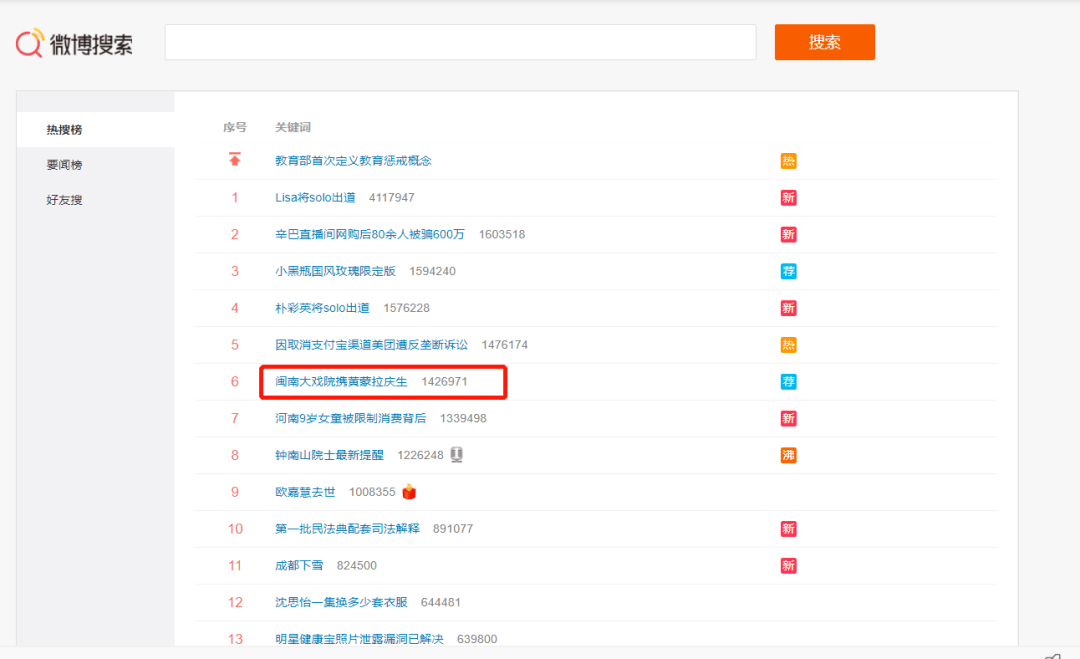This screenshot has width=1080, height=659.
Task: Open Lisa将solo出道 topic
Action: pos(315,198)
